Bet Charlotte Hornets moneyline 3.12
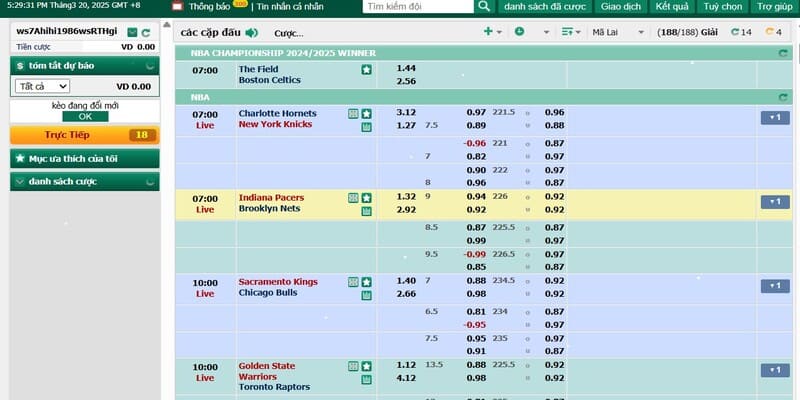This screenshot has width=800, height=400. (x=406, y=112)
